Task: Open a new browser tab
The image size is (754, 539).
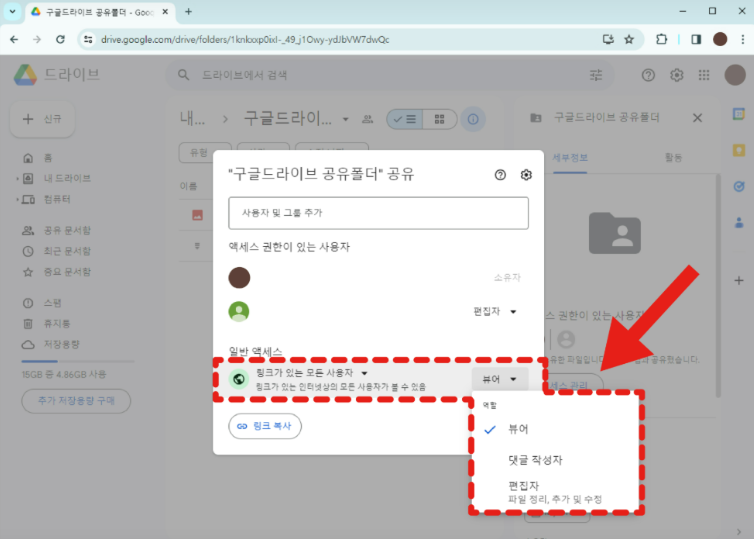Action: (188, 12)
